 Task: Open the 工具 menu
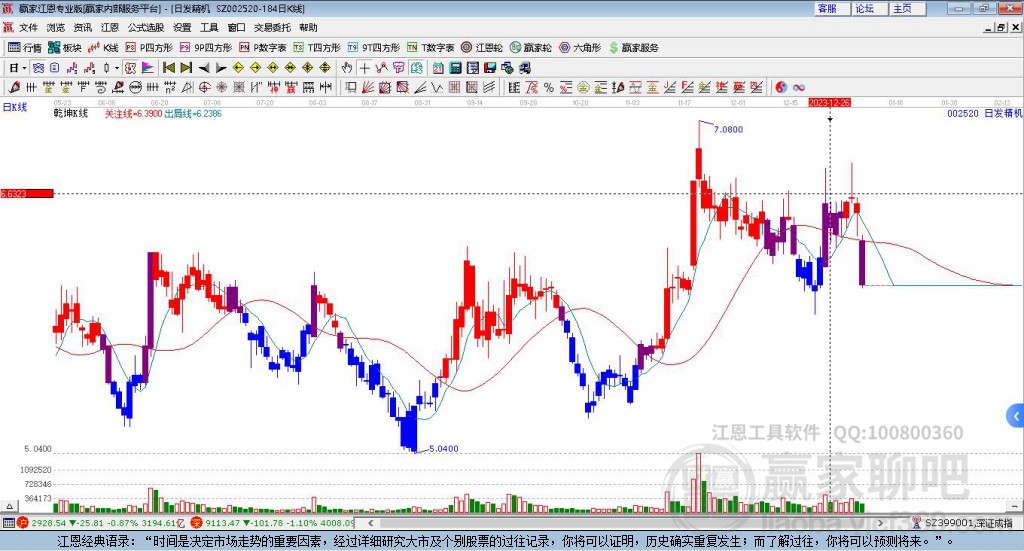209,27
